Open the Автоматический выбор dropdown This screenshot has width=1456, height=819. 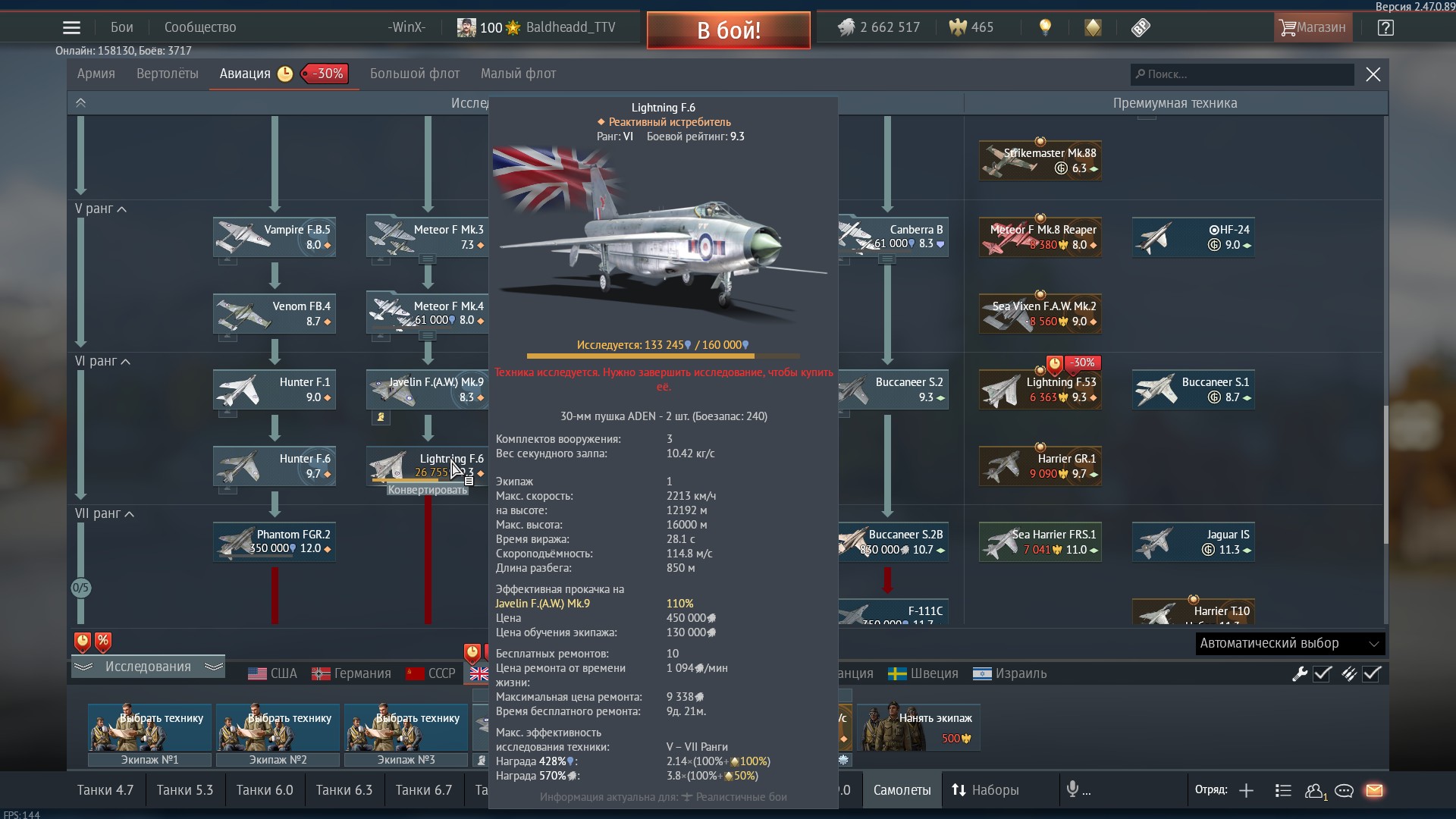pos(1290,643)
